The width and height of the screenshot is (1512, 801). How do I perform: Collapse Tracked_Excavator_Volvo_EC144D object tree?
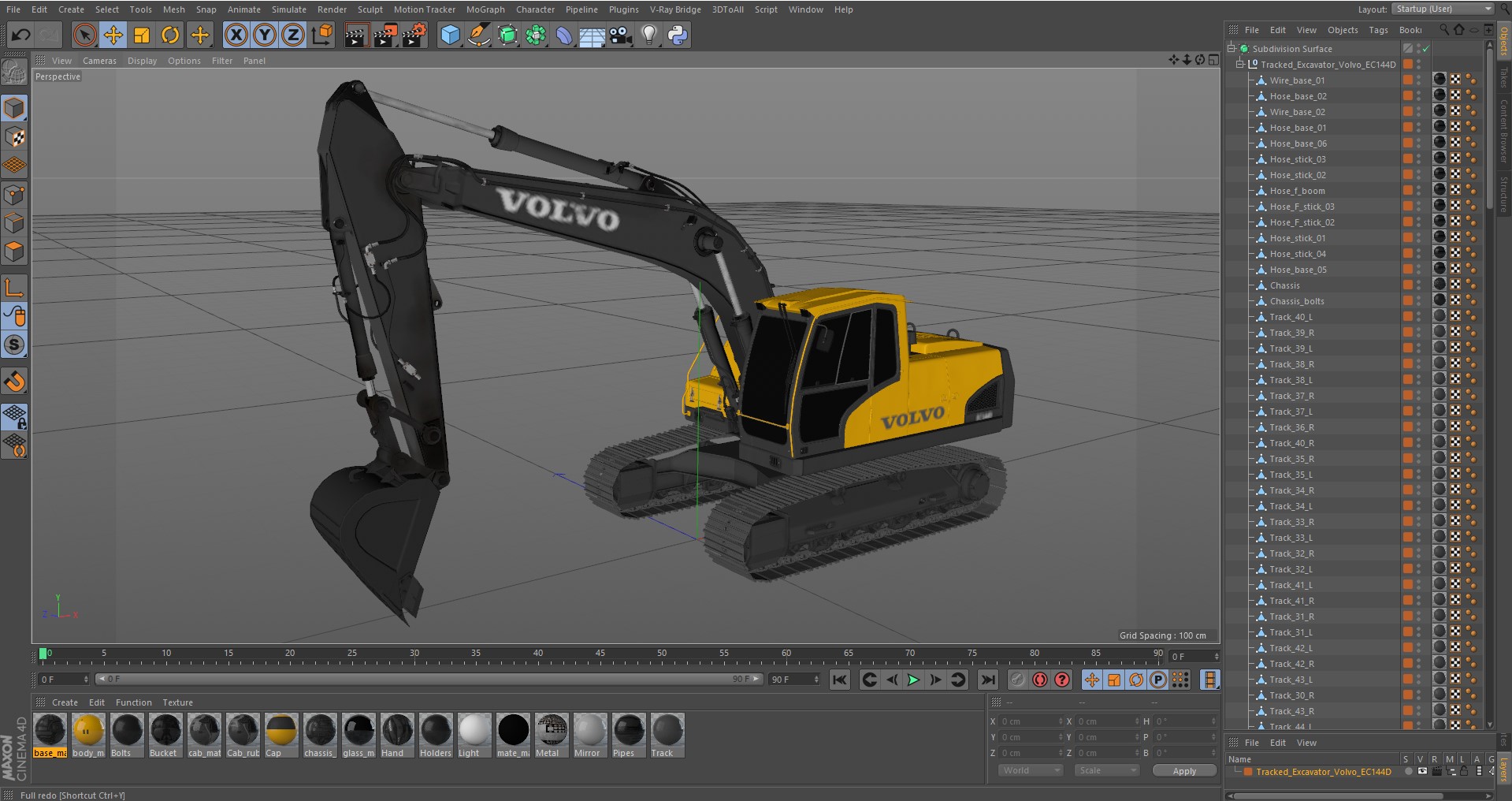coord(1240,64)
